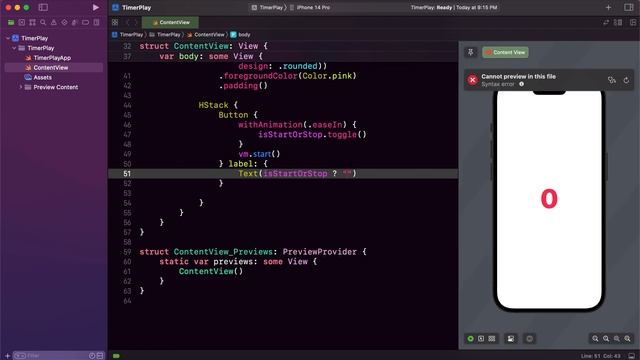Open the body symbol breadcrumb
The height and width of the screenshot is (360, 640).
coord(240,35)
